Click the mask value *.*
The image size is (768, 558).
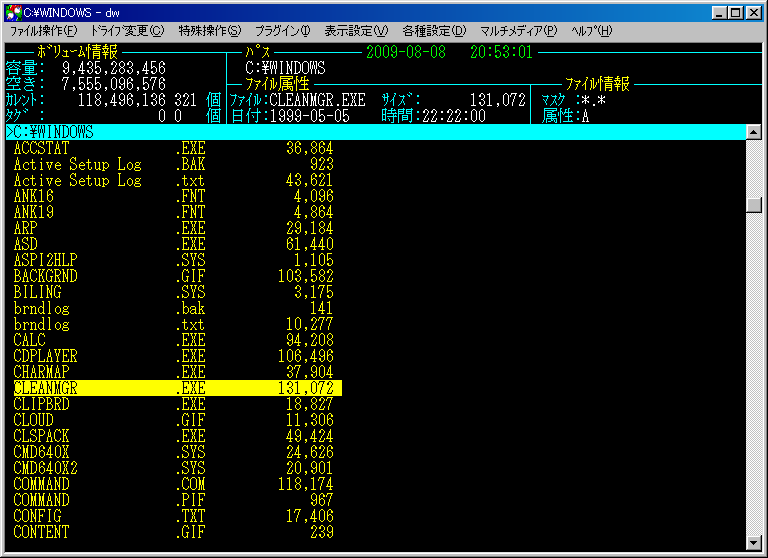pyautogui.click(x=593, y=100)
